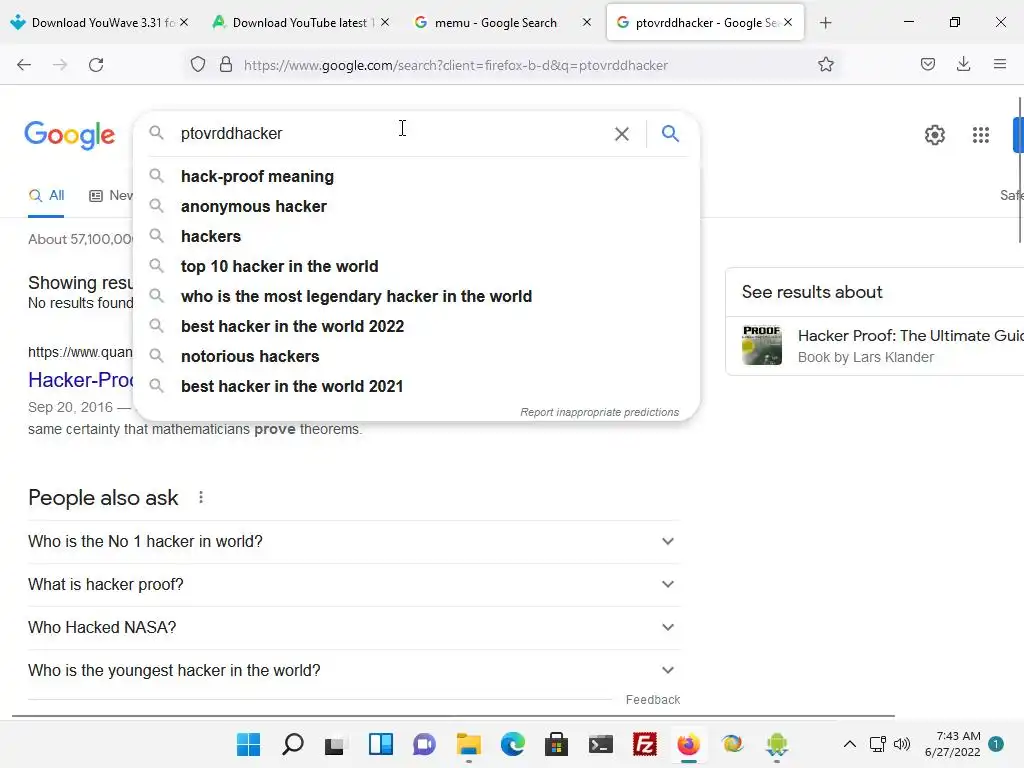Open the Firefox hamburger menu
The image size is (1024, 768).
pyautogui.click(x=999, y=65)
